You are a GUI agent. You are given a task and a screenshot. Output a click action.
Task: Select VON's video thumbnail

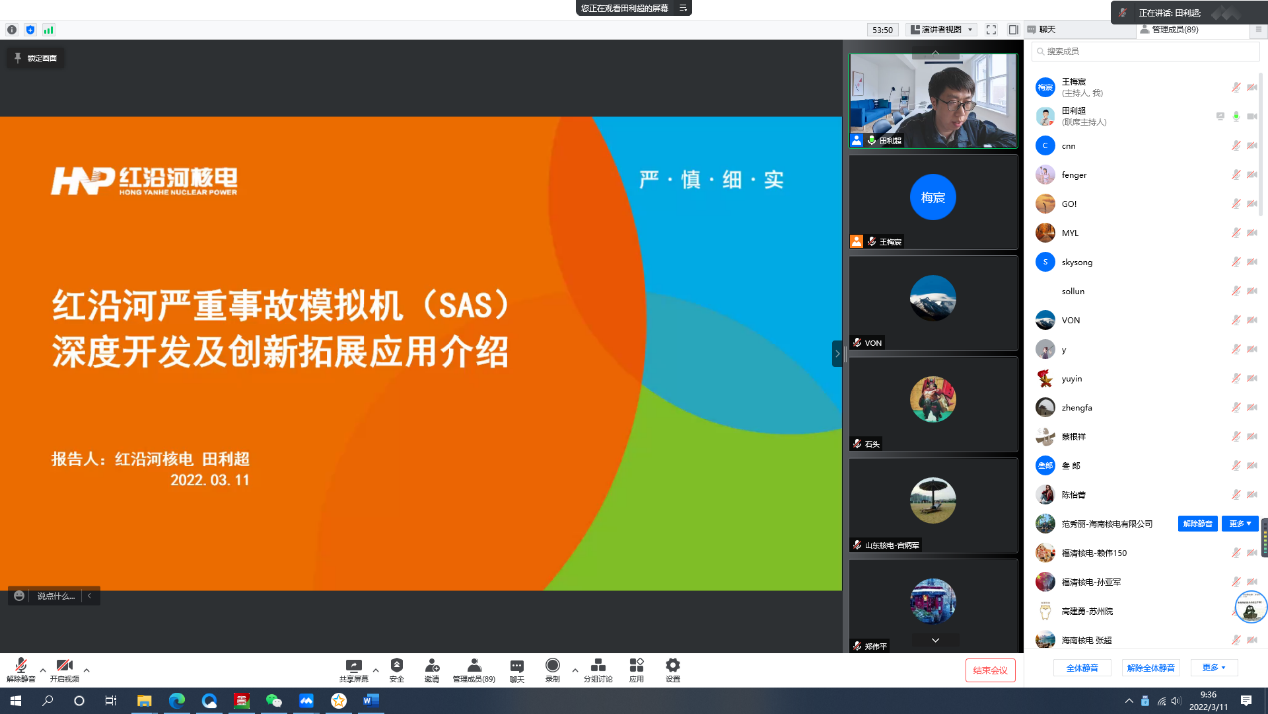[x=932, y=302]
